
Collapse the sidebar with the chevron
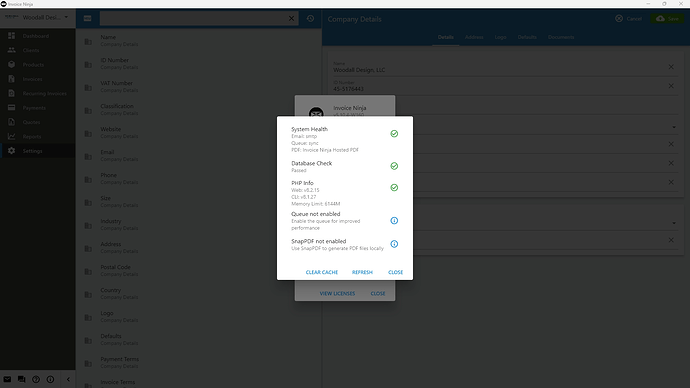point(68,379)
